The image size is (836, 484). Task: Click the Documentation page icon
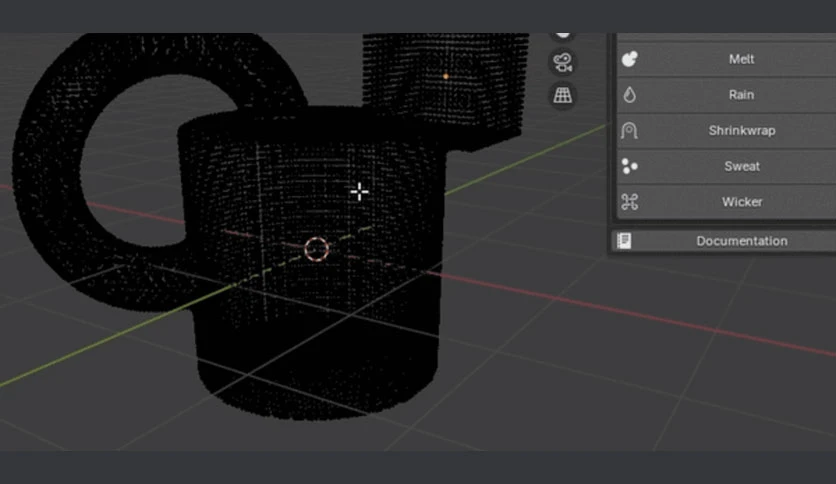[x=624, y=241]
